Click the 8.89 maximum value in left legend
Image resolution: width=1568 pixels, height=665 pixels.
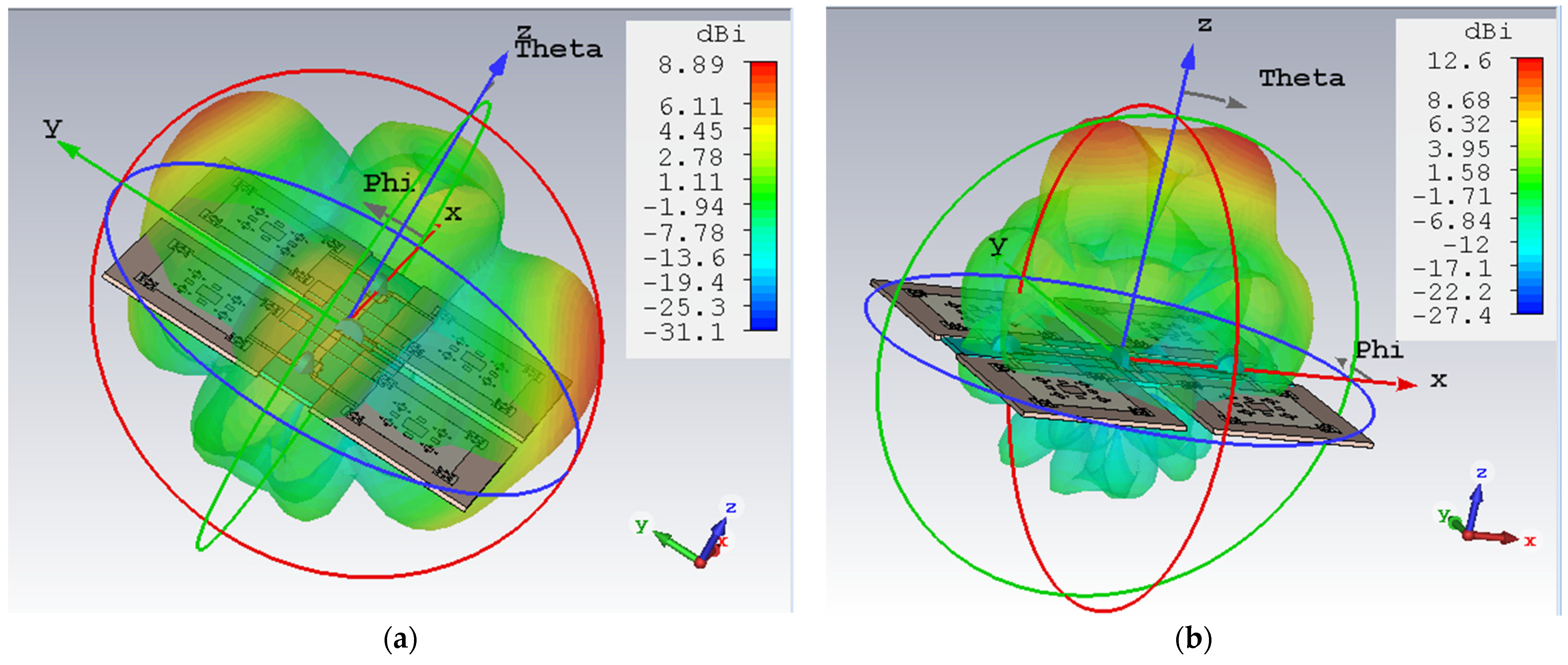point(691,64)
